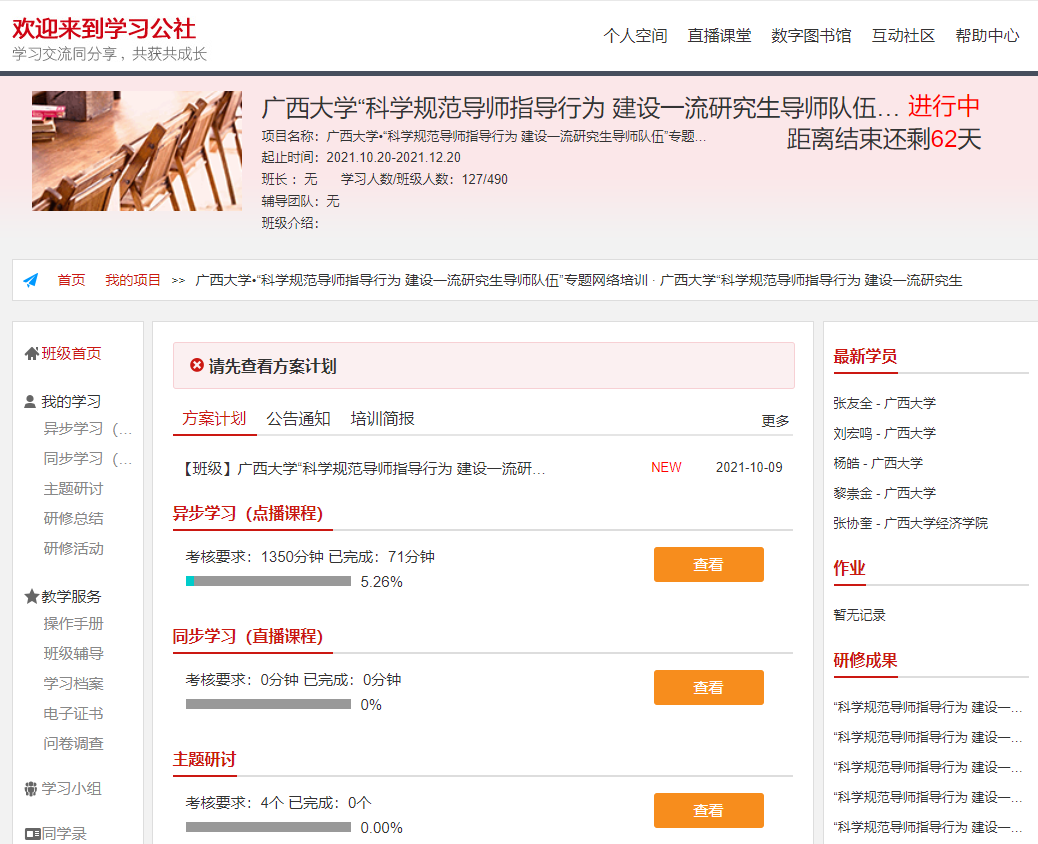The height and width of the screenshot is (844, 1038).
Task: Click the 异步学习 progress bar at 5.26%
Action: [268, 581]
